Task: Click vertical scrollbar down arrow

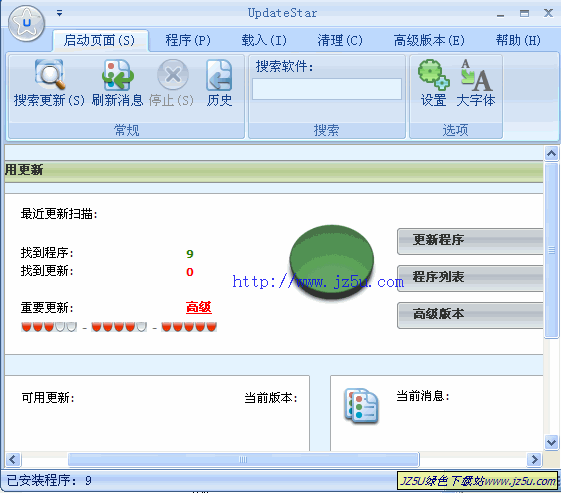Action: tap(551, 442)
